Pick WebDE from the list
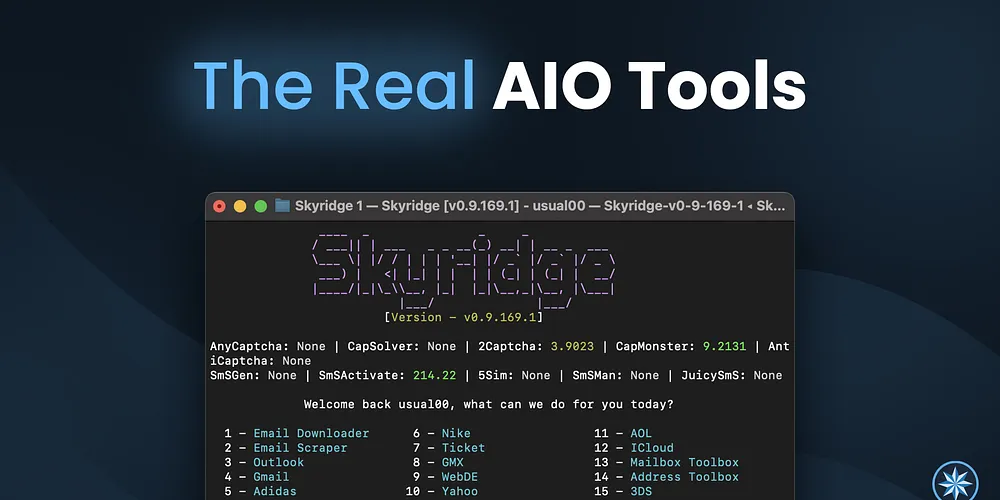 pos(460,477)
